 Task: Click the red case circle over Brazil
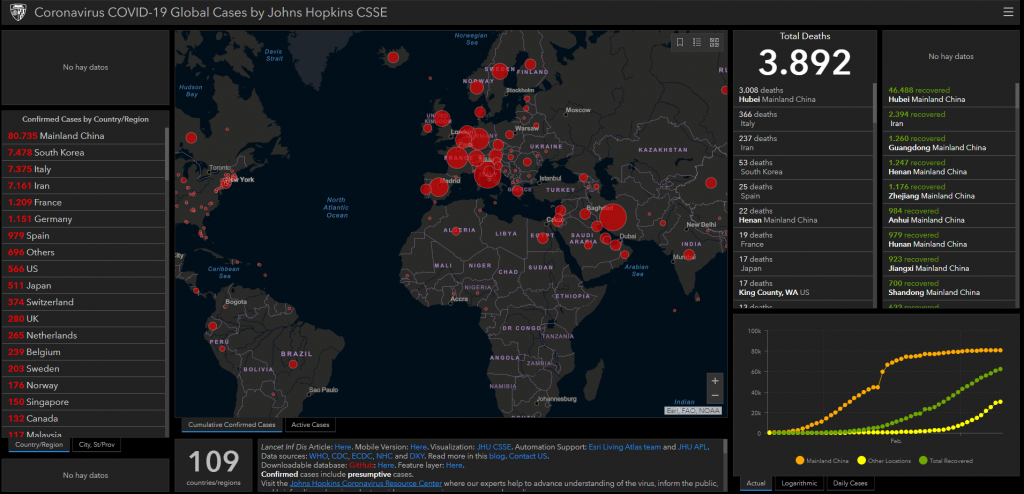293,364
